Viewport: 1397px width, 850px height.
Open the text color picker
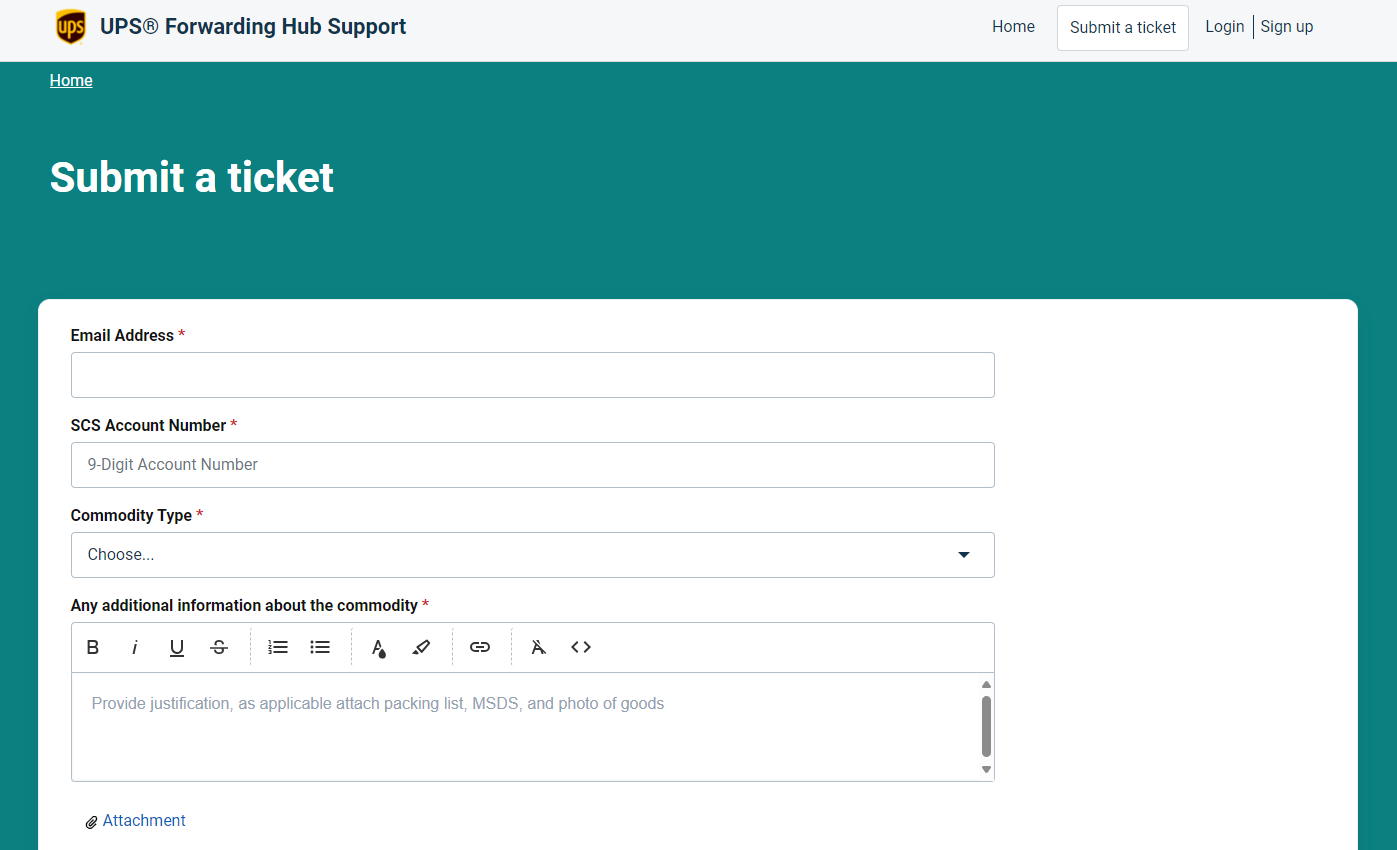tap(379, 647)
